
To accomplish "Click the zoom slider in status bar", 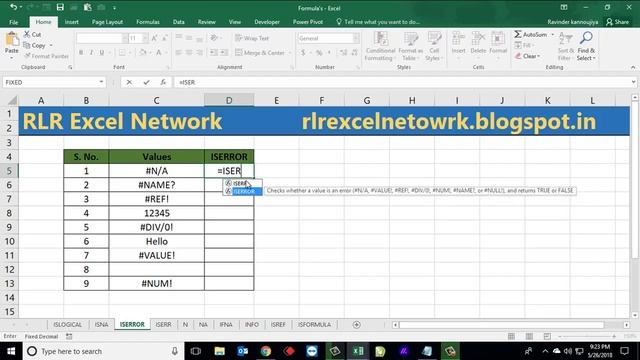I will 587,336.
